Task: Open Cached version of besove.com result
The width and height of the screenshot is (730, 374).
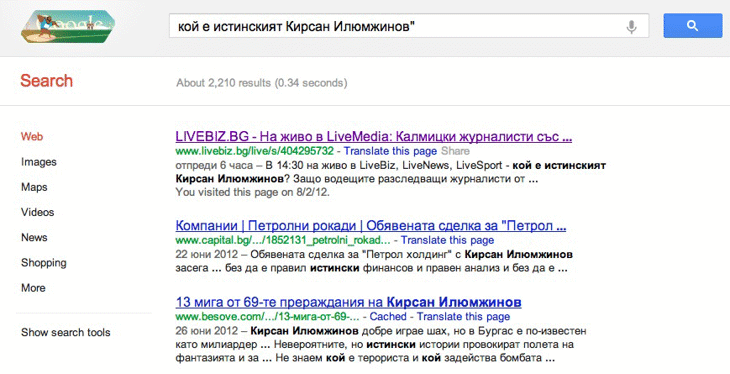Action: (x=388, y=317)
